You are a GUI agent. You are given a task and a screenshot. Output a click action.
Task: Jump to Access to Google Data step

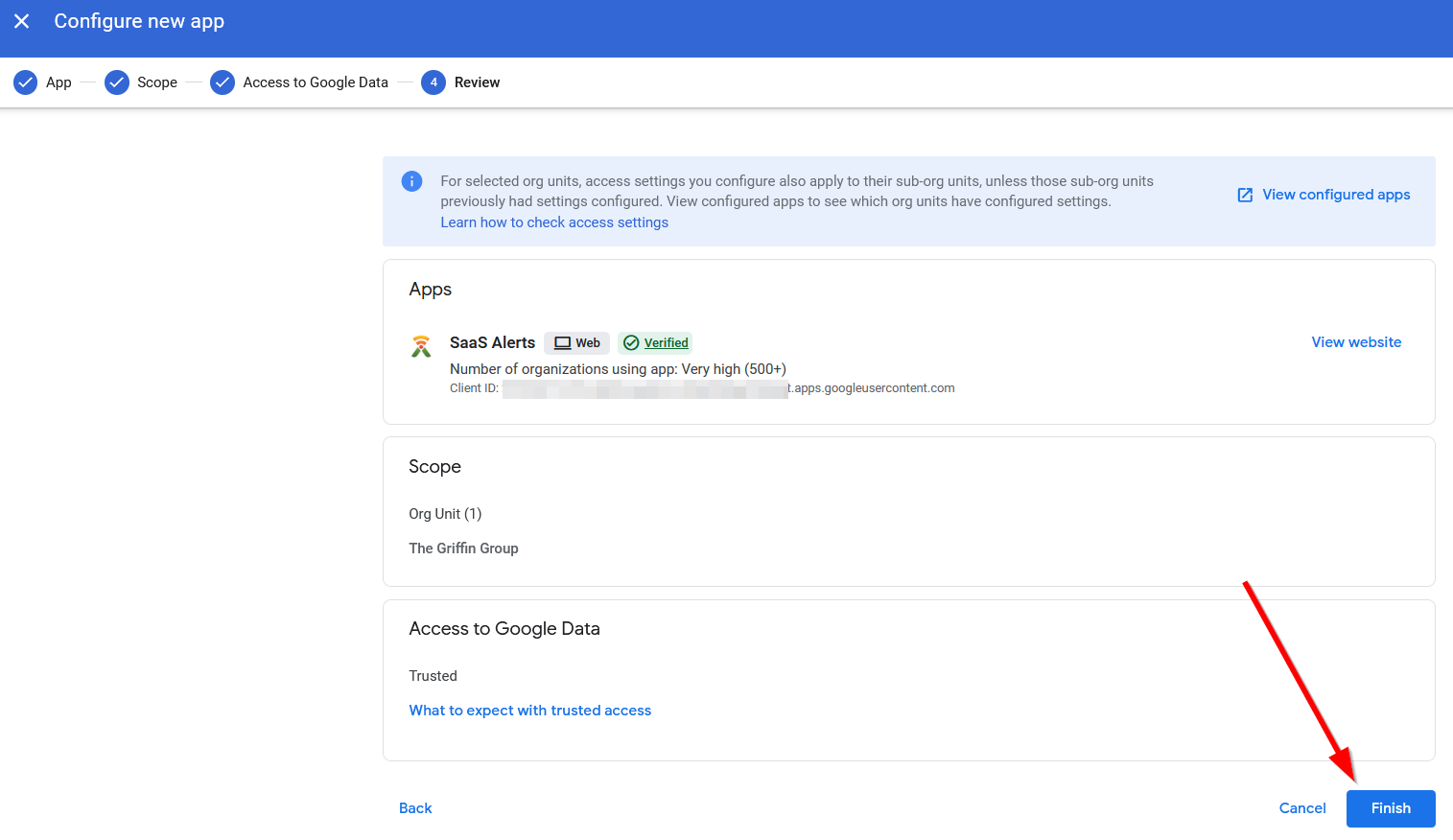[x=316, y=82]
